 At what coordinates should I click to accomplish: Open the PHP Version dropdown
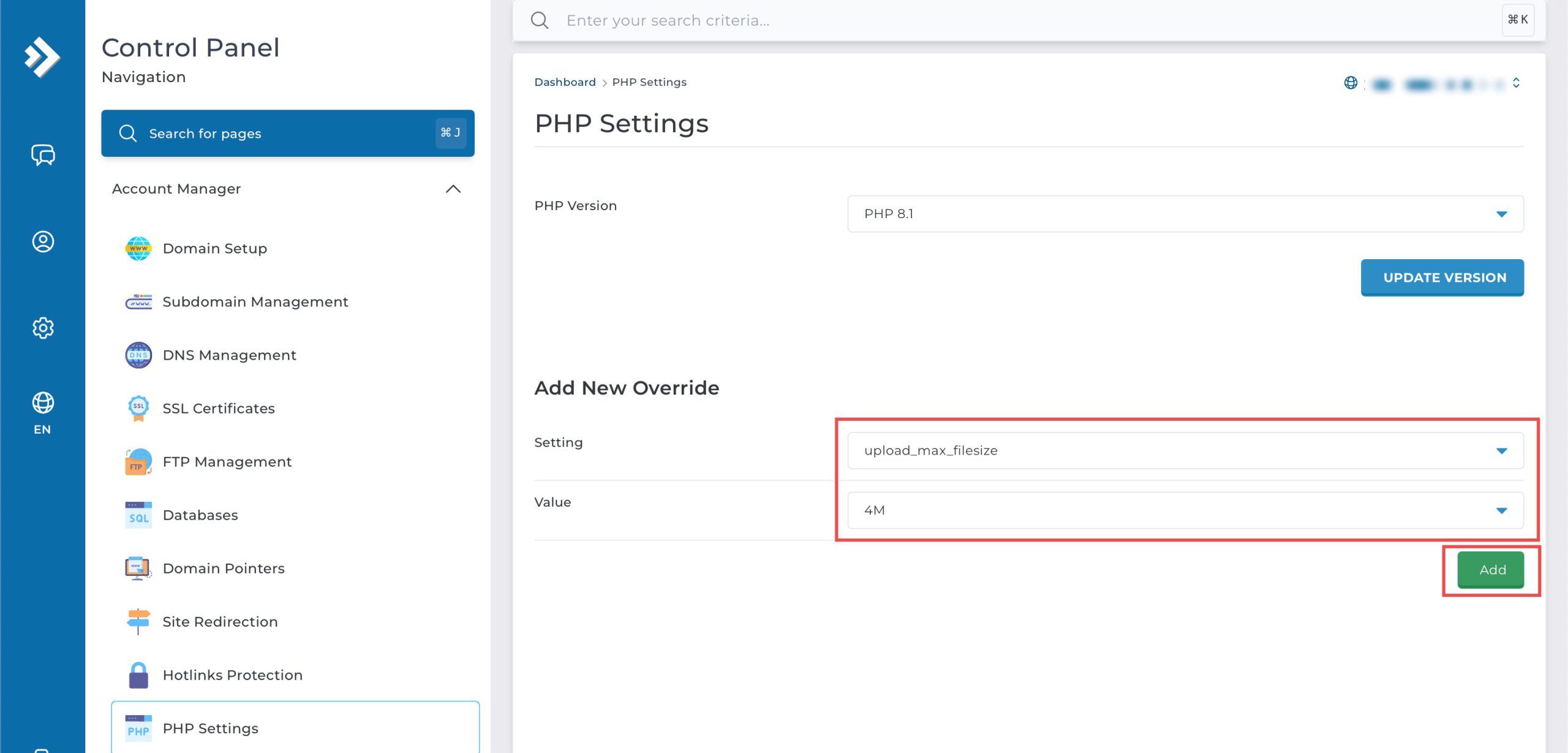[x=1185, y=214]
